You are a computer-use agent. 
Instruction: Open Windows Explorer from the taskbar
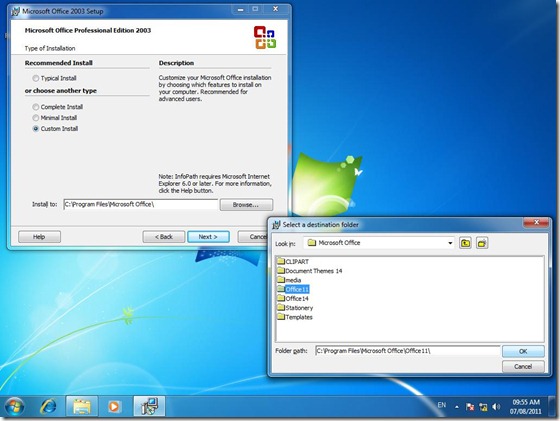(82, 406)
